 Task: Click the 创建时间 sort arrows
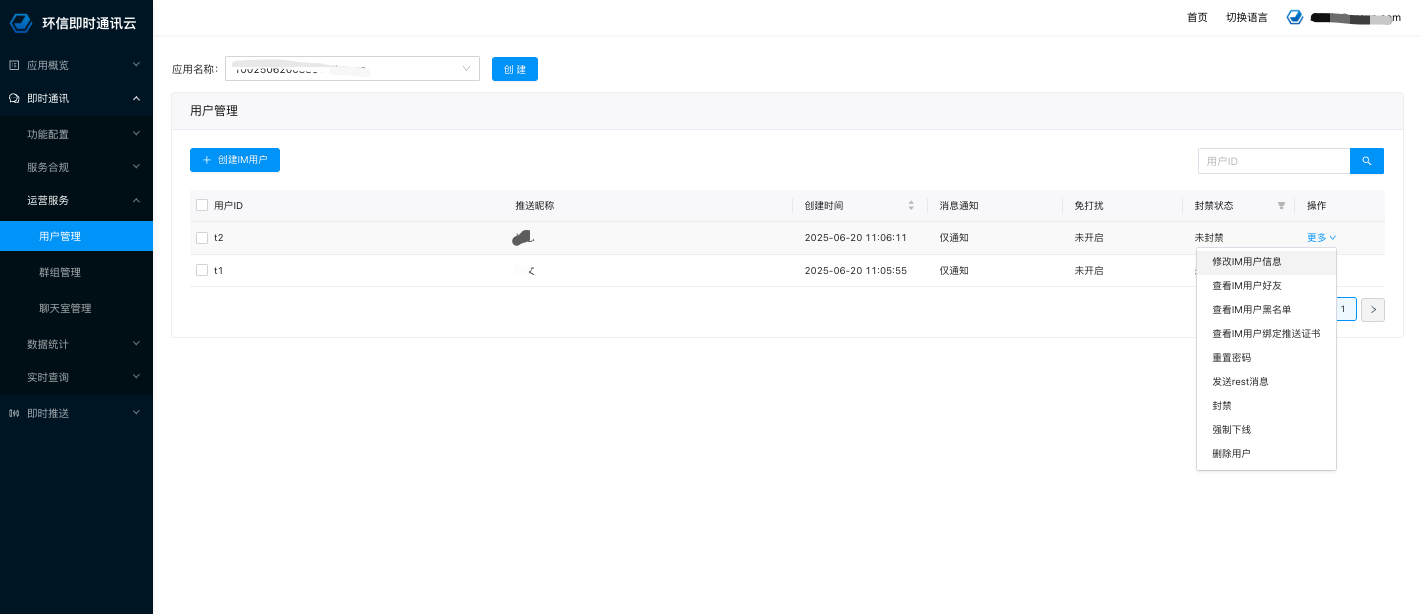(911, 206)
